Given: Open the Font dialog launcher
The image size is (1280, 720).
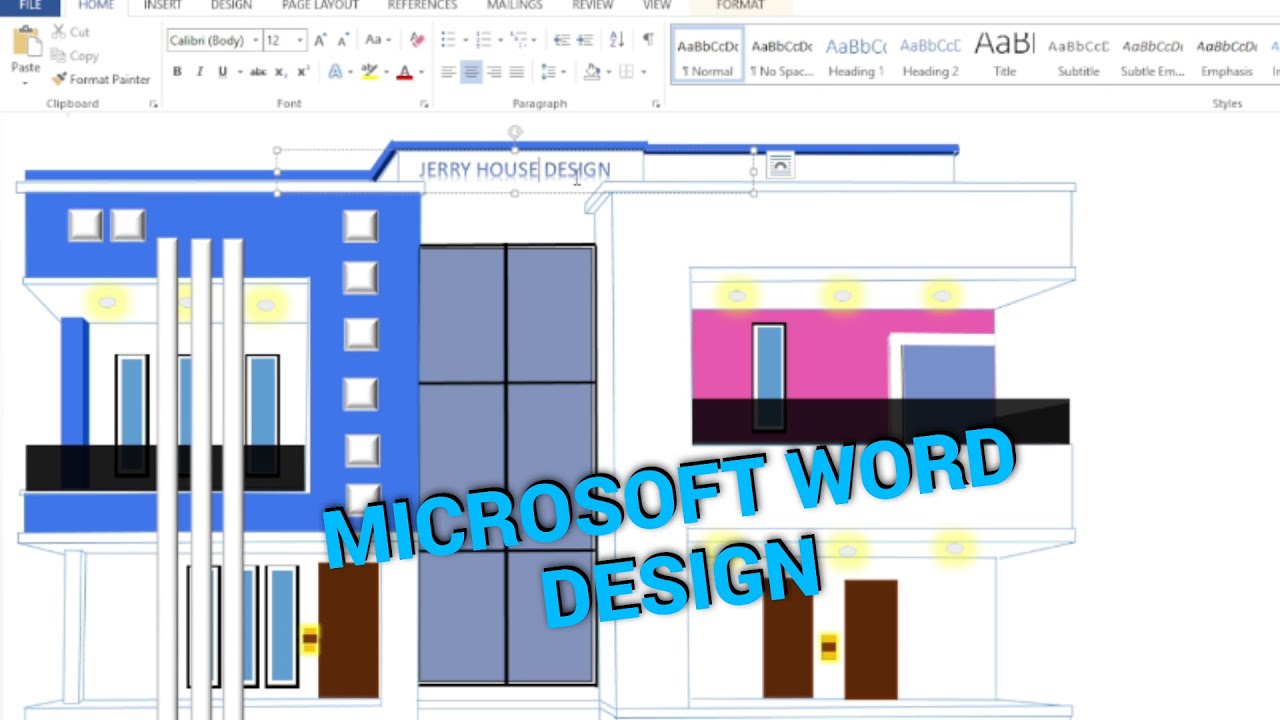Looking at the screenshot, I should [424, 104].
